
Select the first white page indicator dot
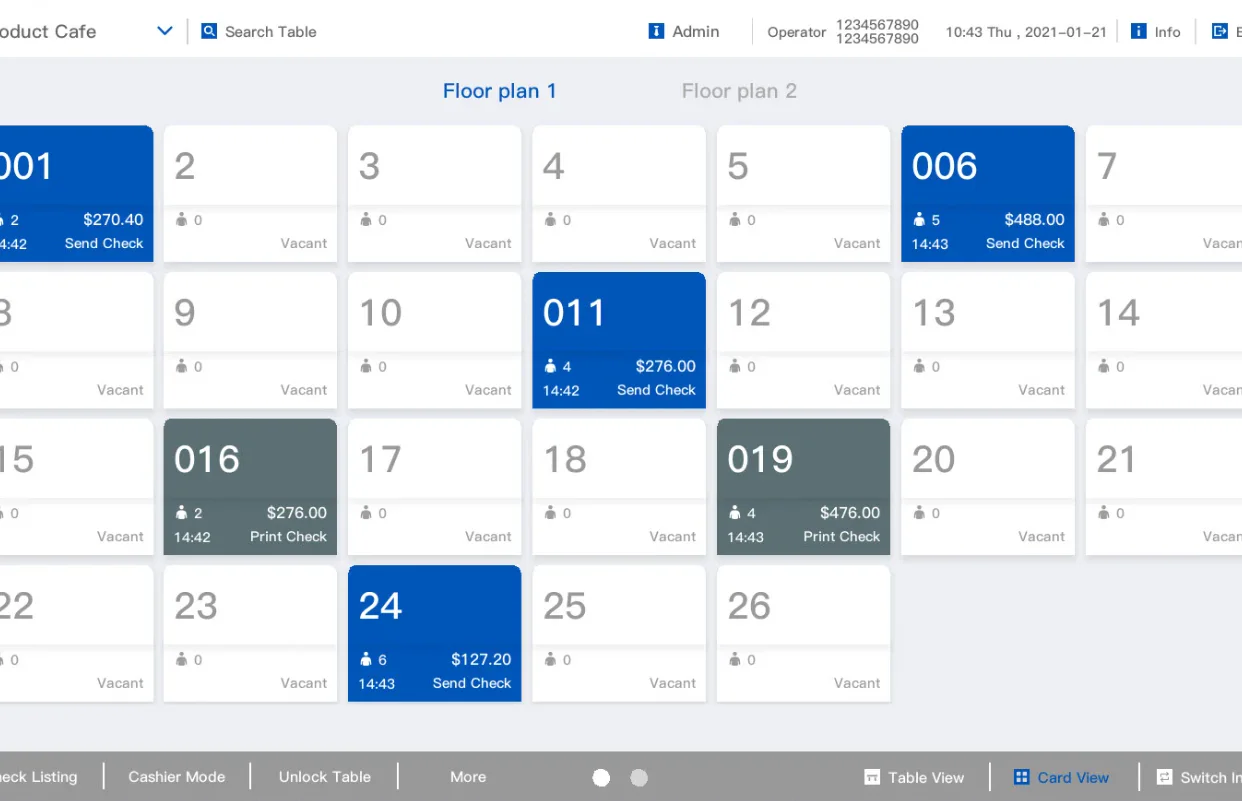click(x=601, y=777)
